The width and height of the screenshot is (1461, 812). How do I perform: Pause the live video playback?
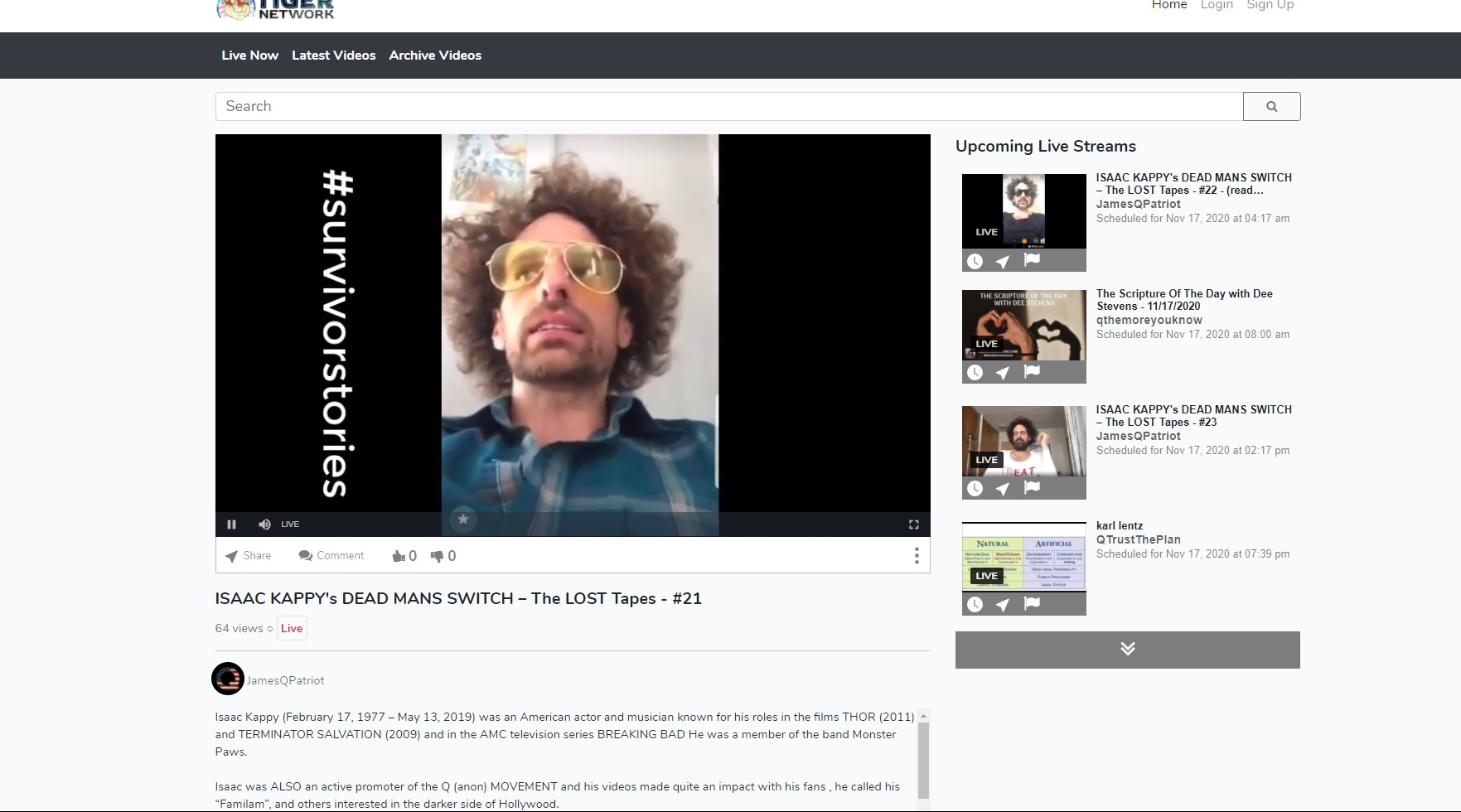pyautogui.click(x=231, y=524)
